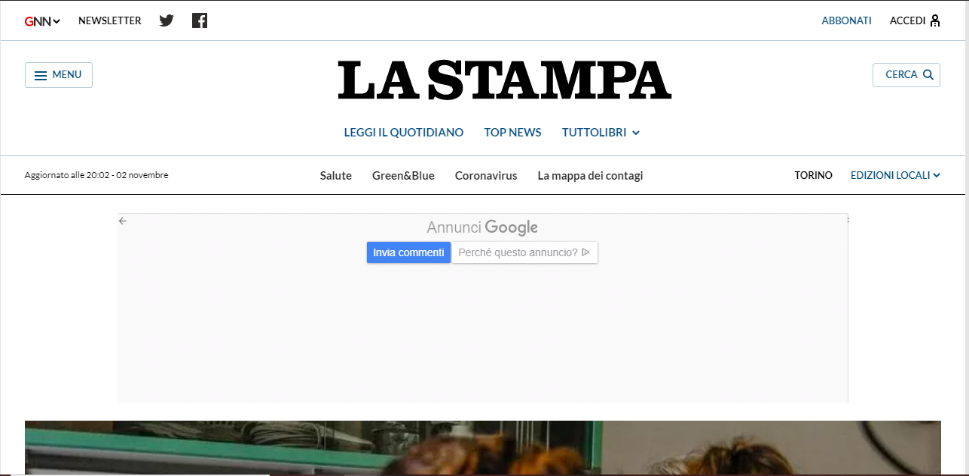Select the Coronavirus section
The image size is (969, 476).
[x=486, y=176]
